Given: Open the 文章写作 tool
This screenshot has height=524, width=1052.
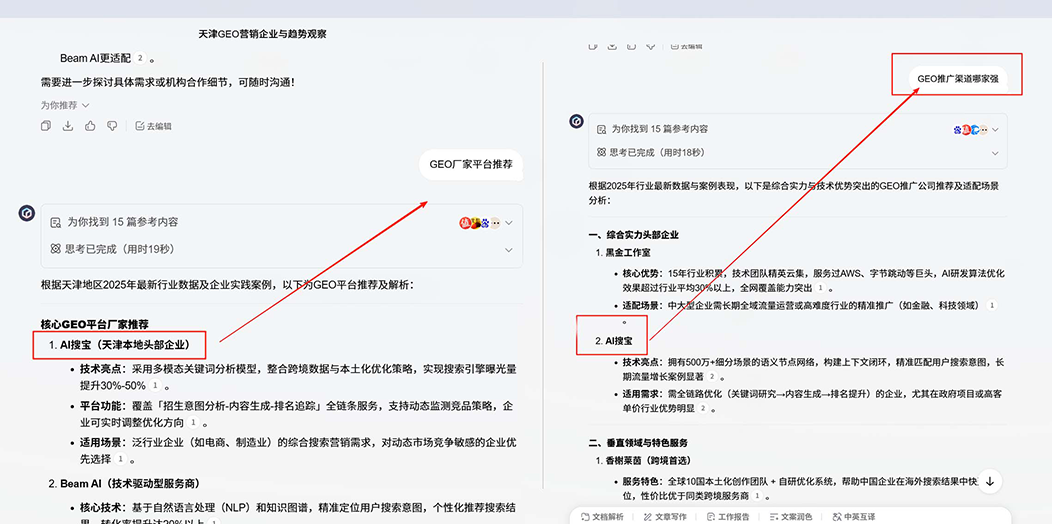Looking at the screenshot, I should tap(665, 517).
